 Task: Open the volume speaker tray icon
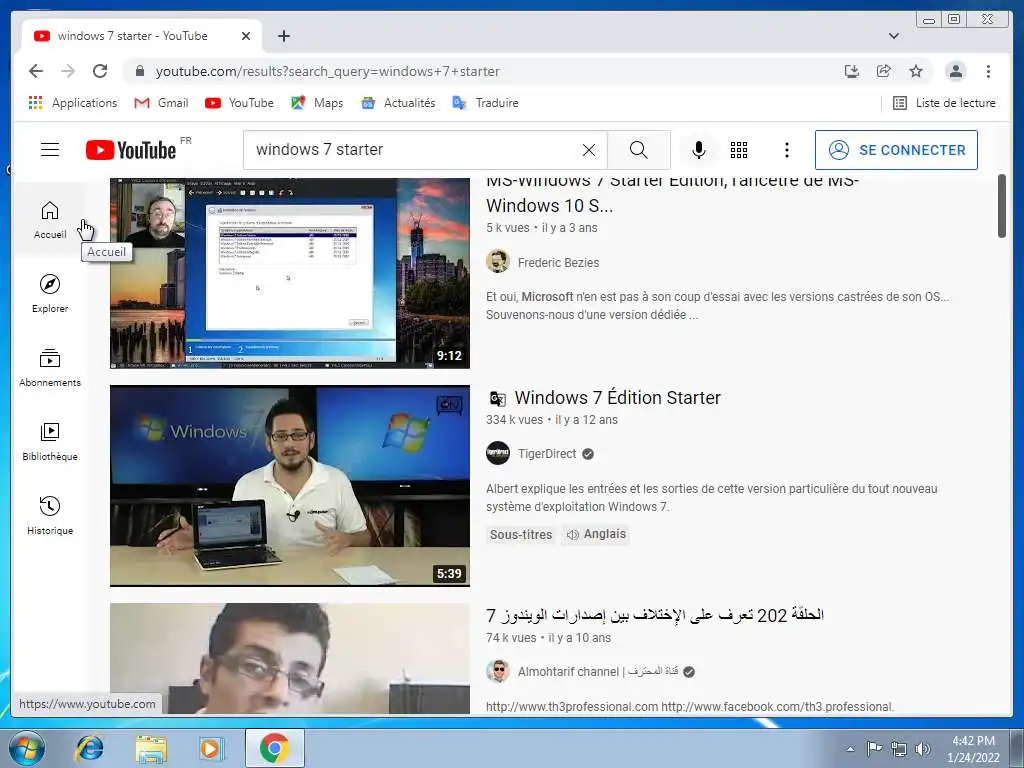922,749
